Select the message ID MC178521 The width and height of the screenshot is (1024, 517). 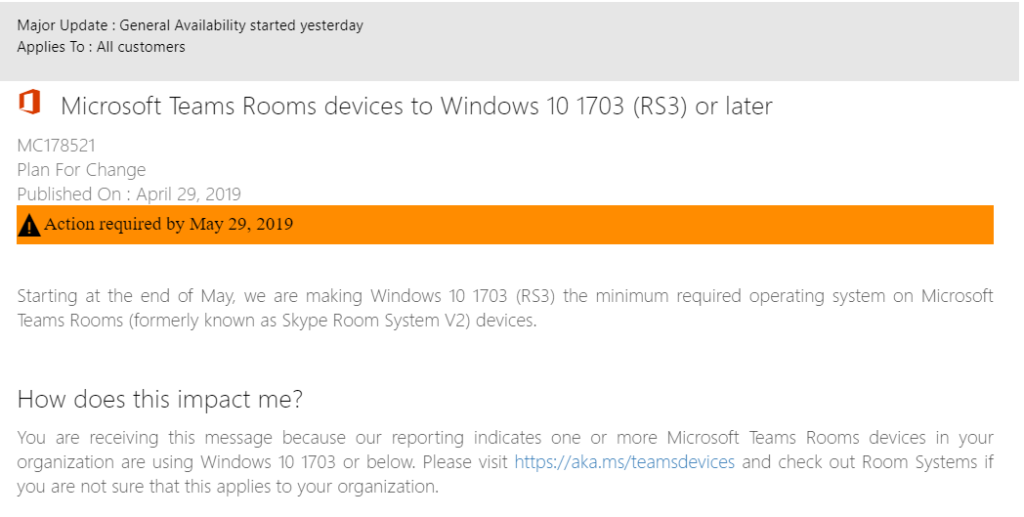56,146
